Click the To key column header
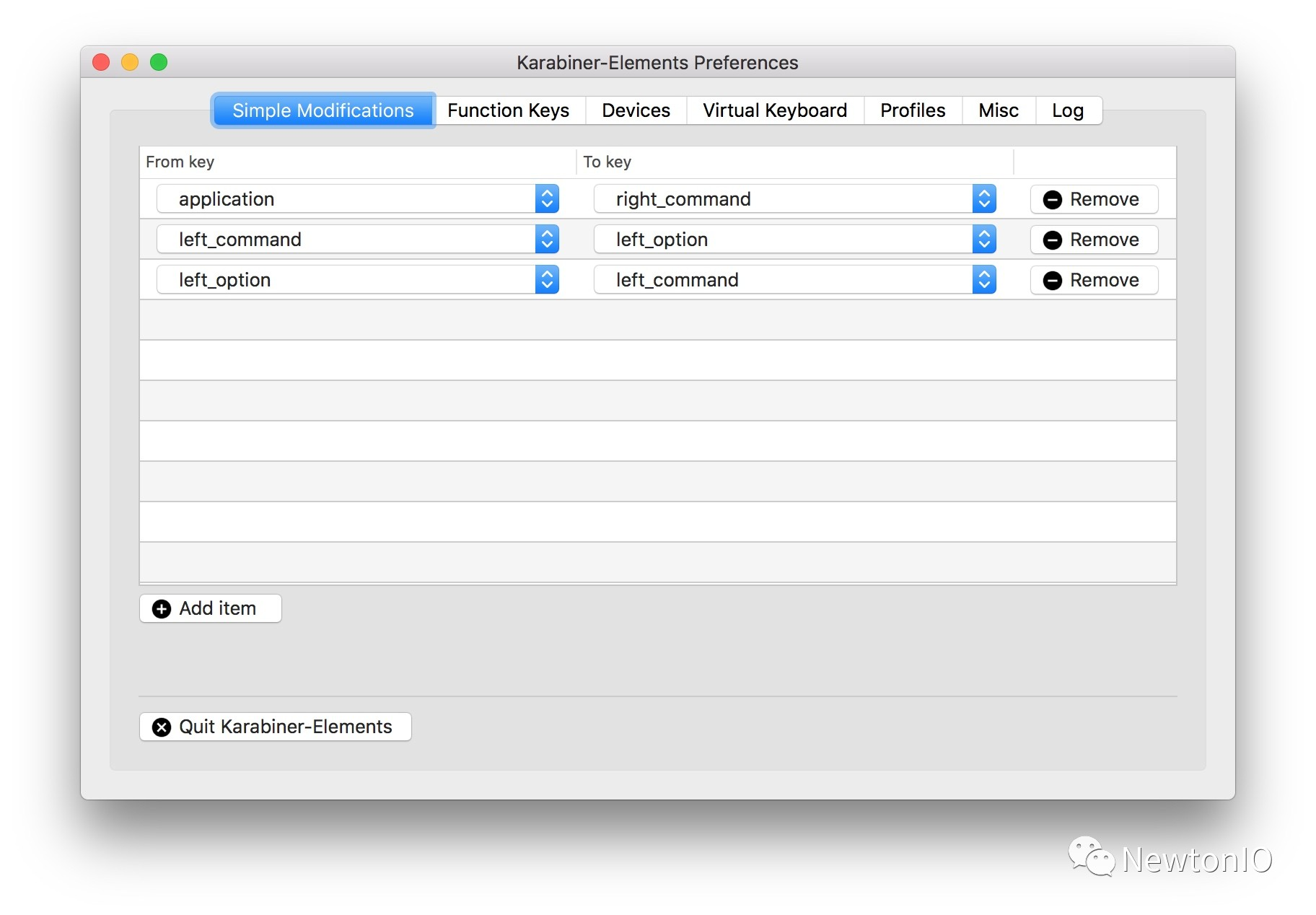 click(x=795, y=162)
